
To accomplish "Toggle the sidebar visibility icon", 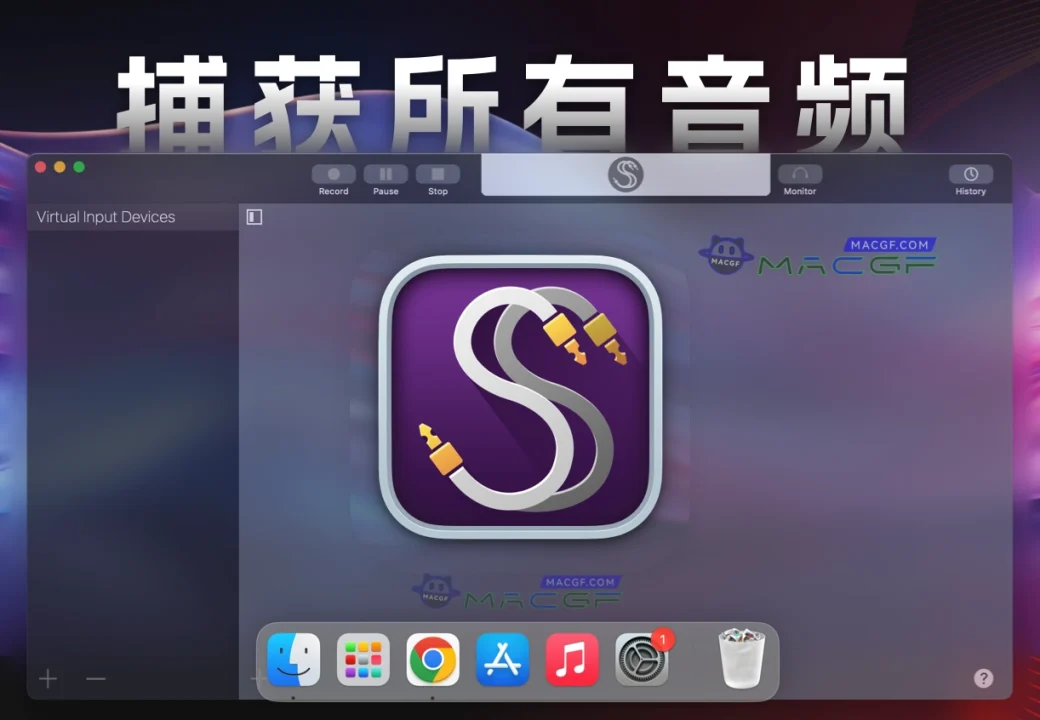I will point(253,216).
